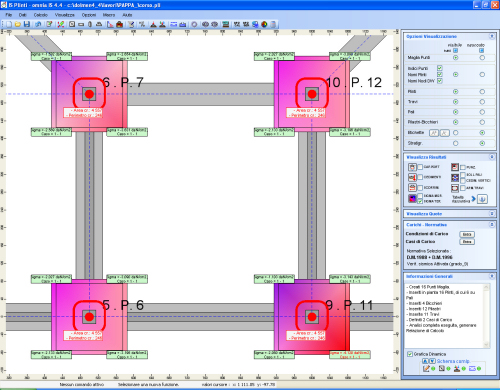Collapse the Opzioni Visualizzazione panel
Image resolution: width=500 pixels, height=390 pixels.
(492, 36)
